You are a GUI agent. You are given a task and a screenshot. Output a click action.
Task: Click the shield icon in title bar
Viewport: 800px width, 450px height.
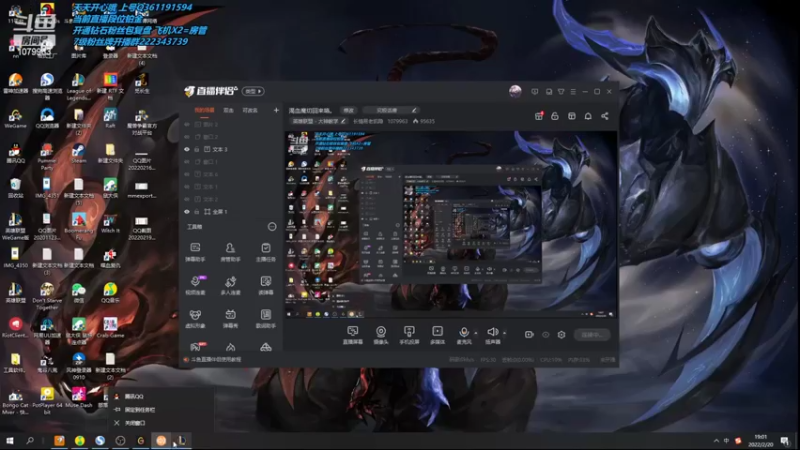coord(535,92)
